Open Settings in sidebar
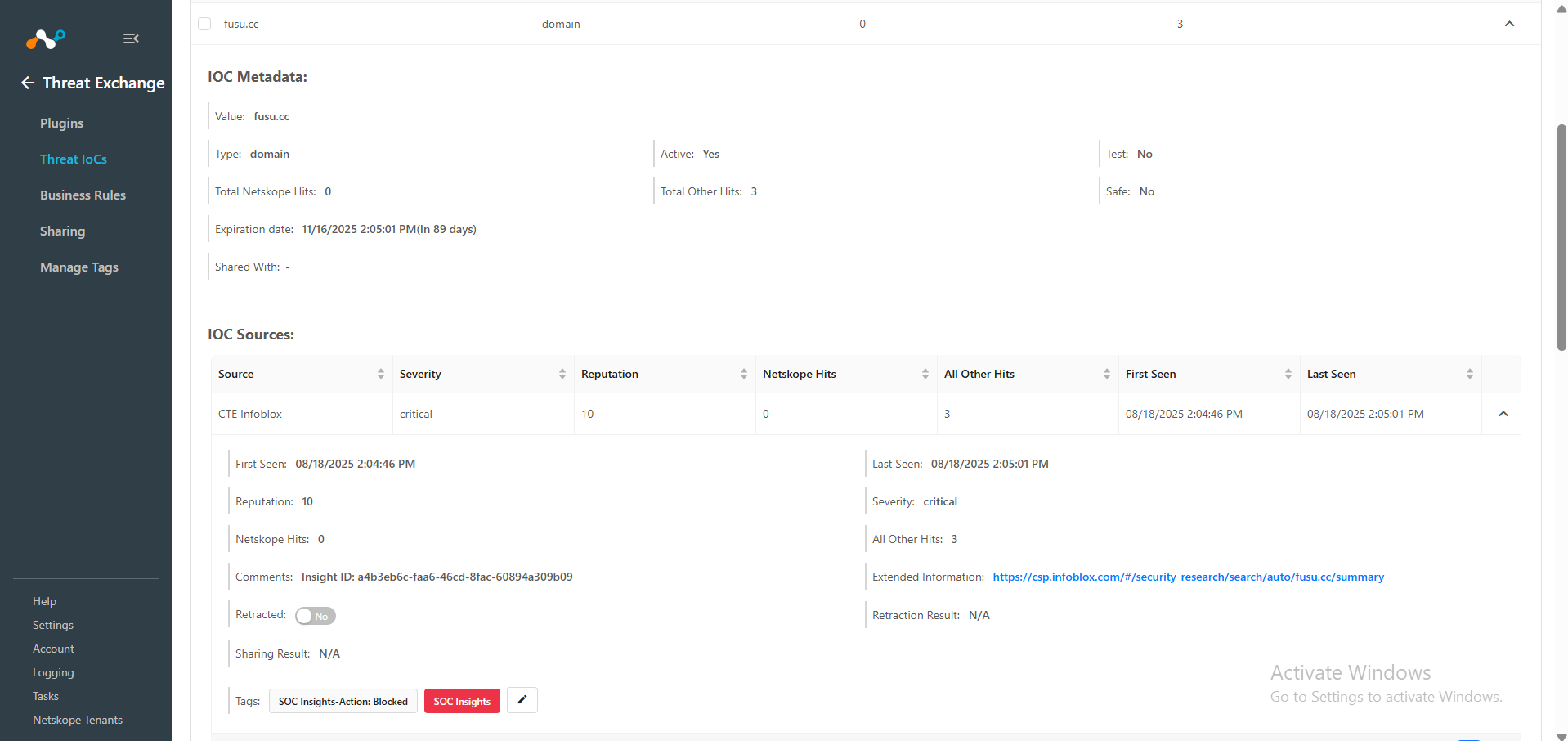The image size is (1568, 741). click(53, 625)
